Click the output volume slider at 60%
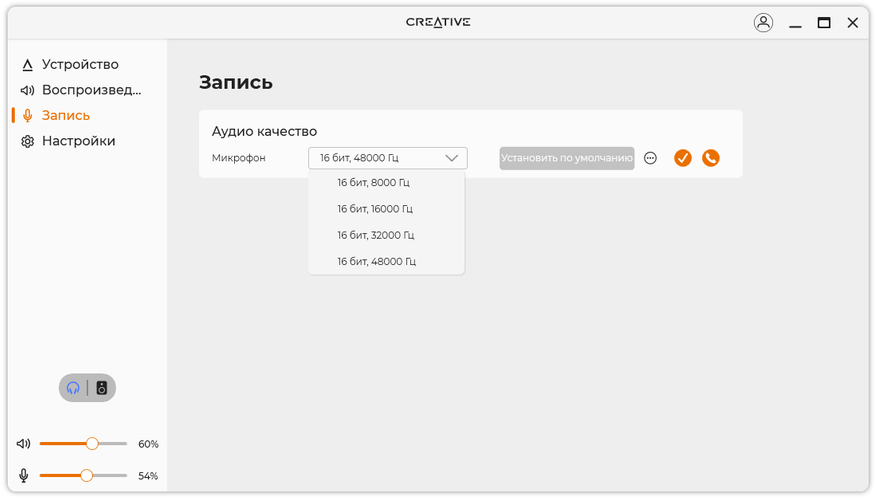 92,443
